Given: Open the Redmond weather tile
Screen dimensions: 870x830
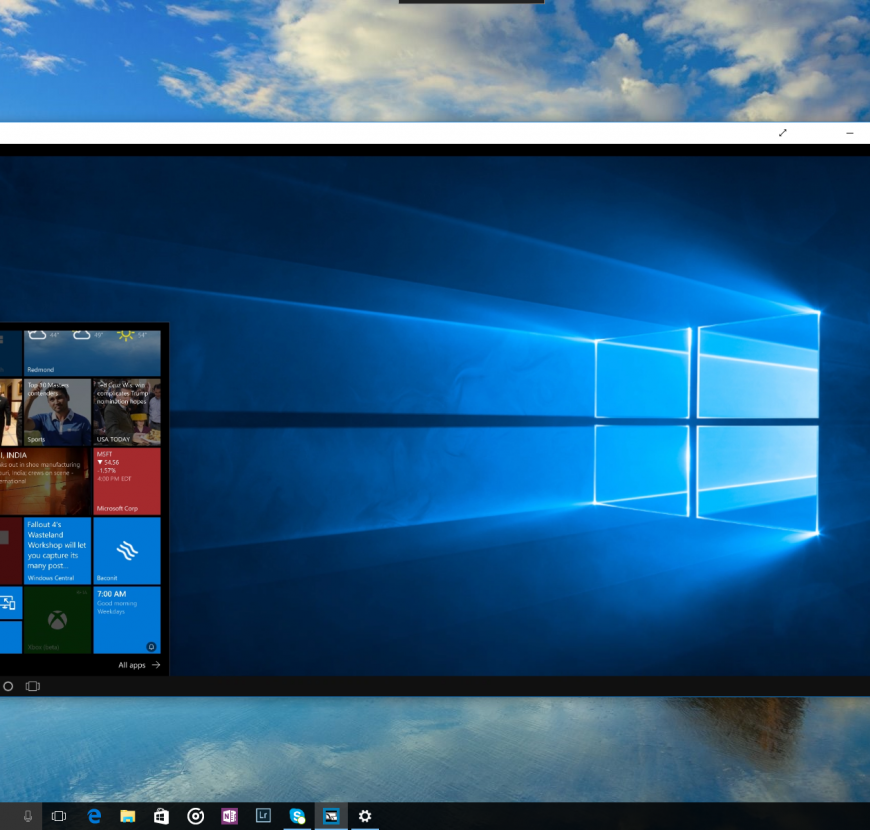Looking at the screenshot, I should 92,353.
